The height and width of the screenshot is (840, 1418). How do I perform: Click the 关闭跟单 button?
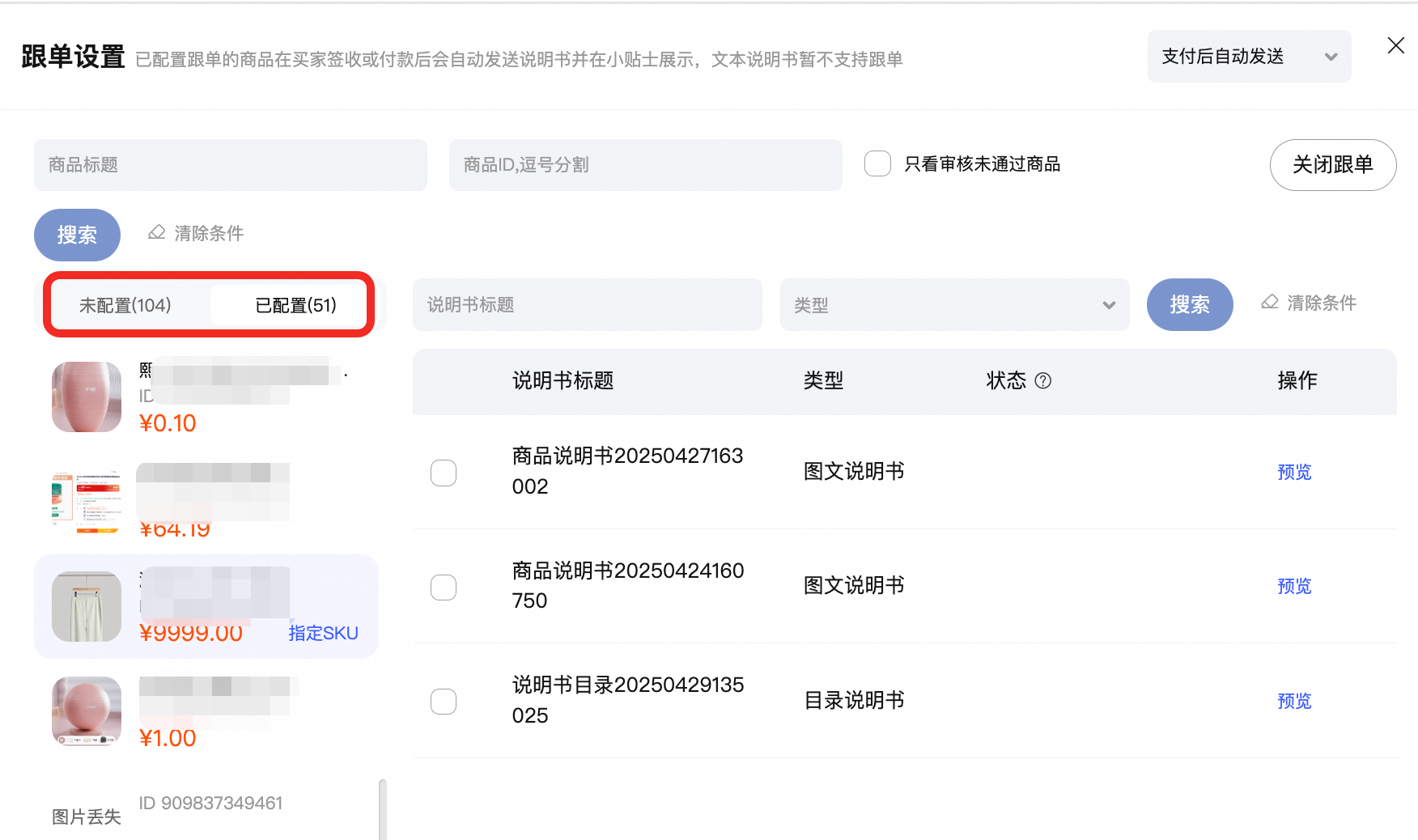[x=1333, y=165]
